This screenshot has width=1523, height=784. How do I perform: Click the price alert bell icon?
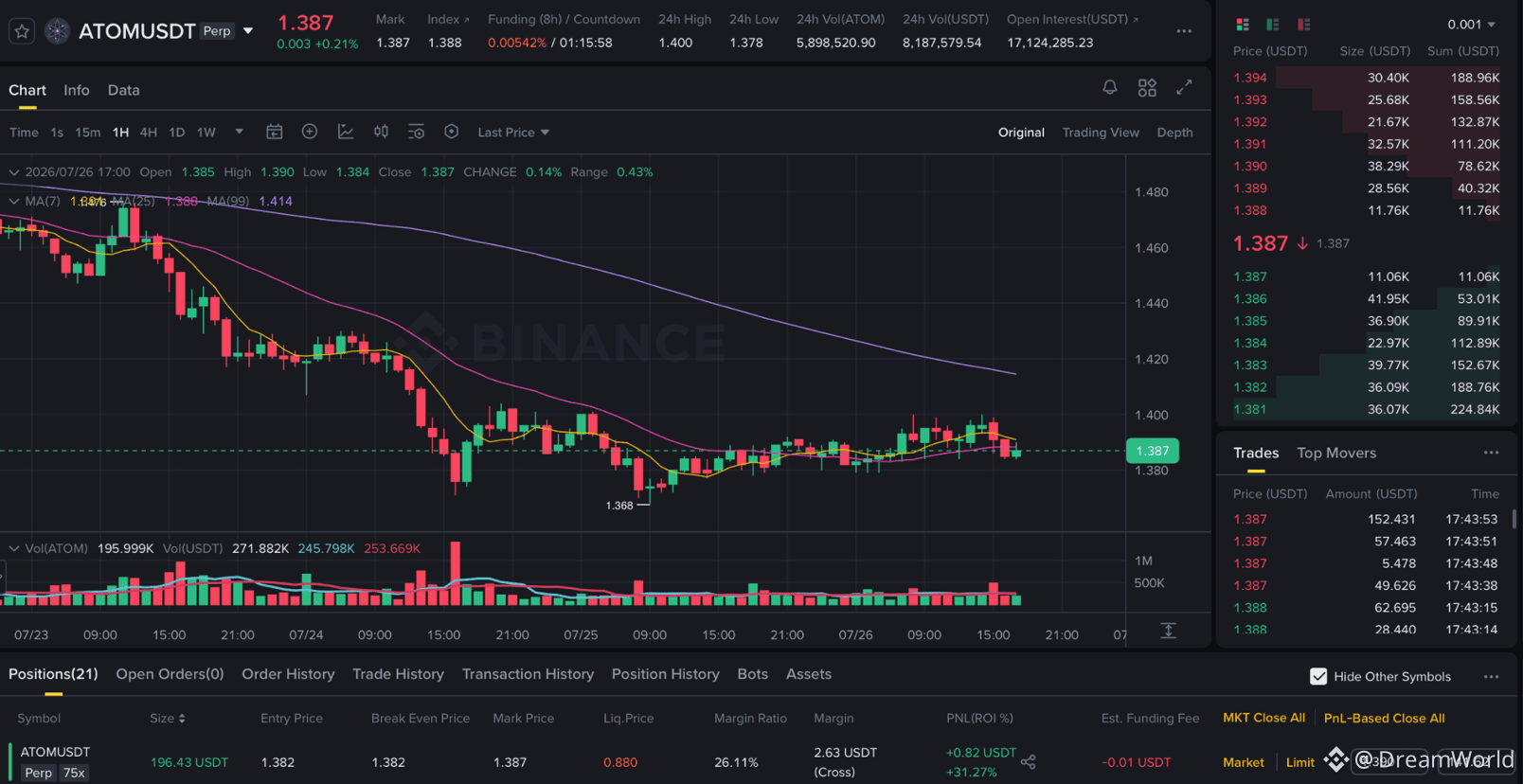[x=1110, y=87]
